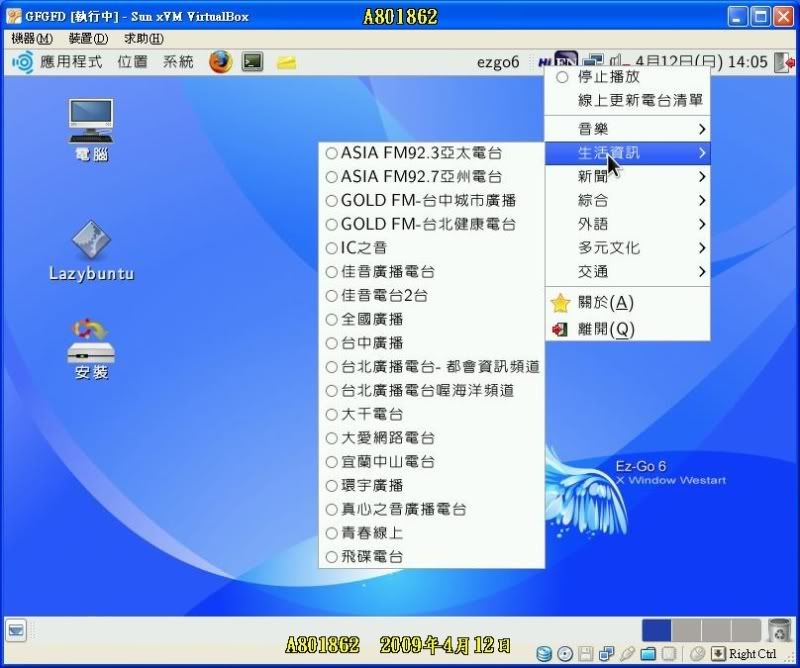Viewport: 800px width, 668px height.
Task: Click the VirtualBox shared folders status icon
Action: point(648,654)
